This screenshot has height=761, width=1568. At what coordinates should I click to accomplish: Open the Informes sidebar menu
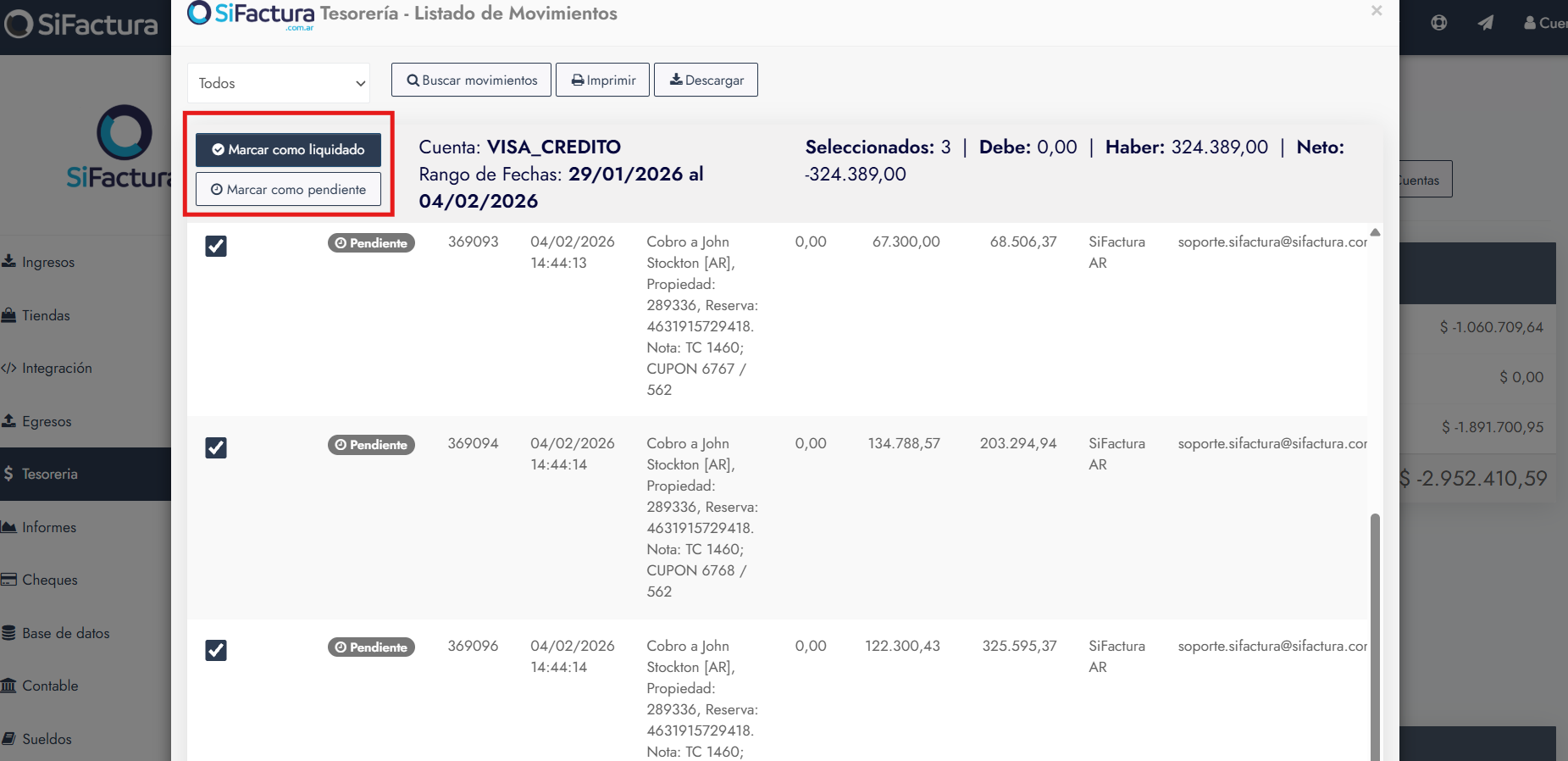click(49, 527)
